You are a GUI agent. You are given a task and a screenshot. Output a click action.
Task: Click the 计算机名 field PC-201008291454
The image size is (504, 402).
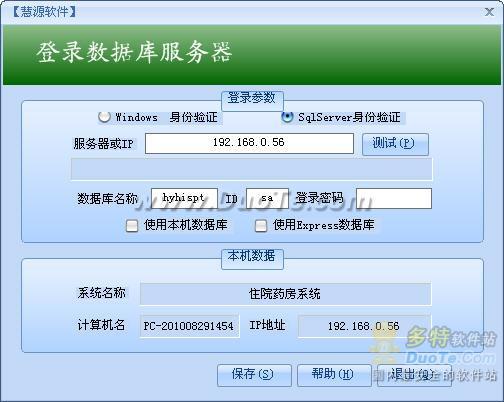[x=189, y=326]
